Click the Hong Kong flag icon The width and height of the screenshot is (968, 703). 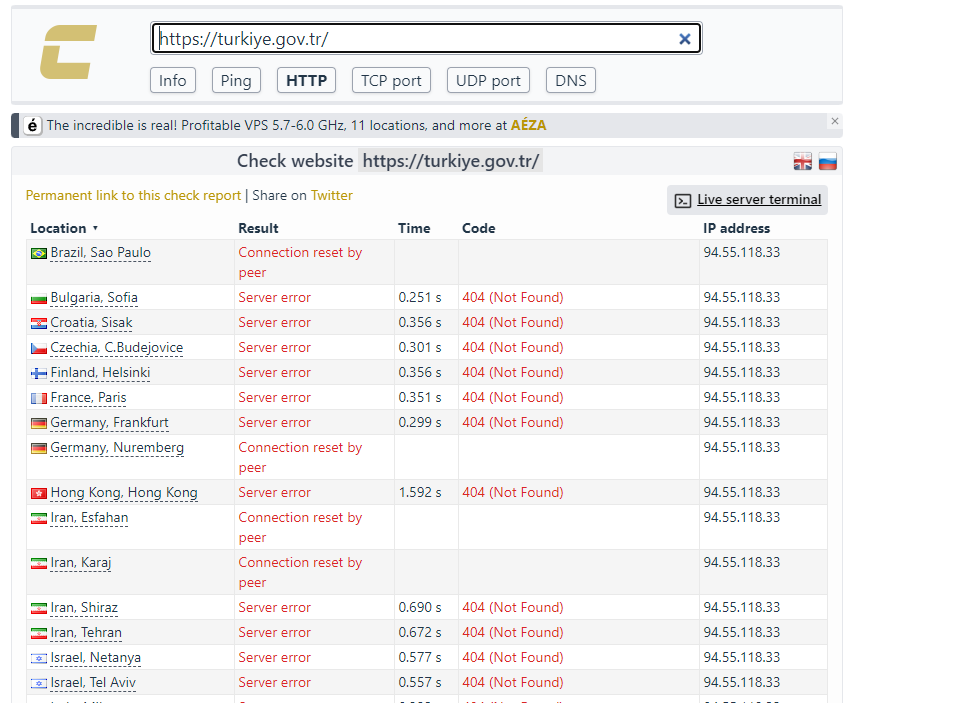[x=39, y=494]
